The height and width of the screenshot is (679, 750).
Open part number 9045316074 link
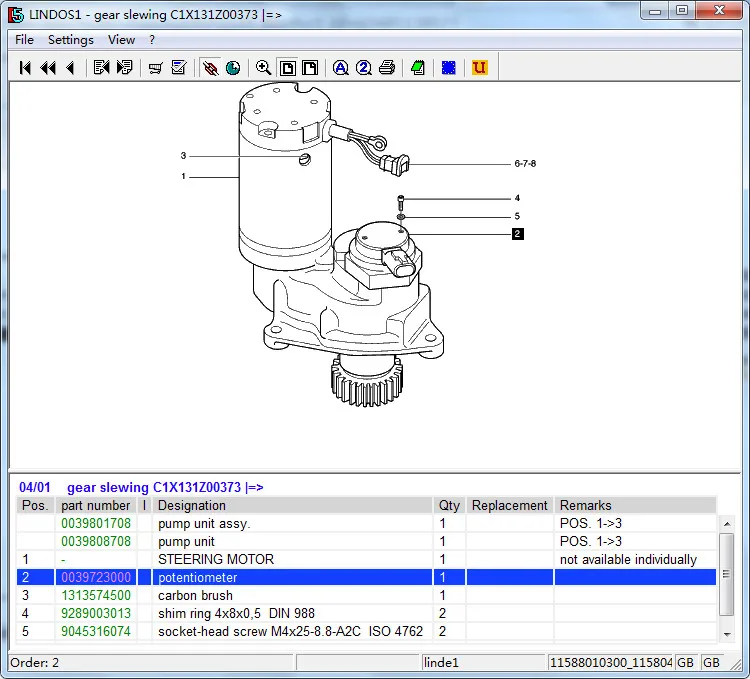(x=96, y=631)
